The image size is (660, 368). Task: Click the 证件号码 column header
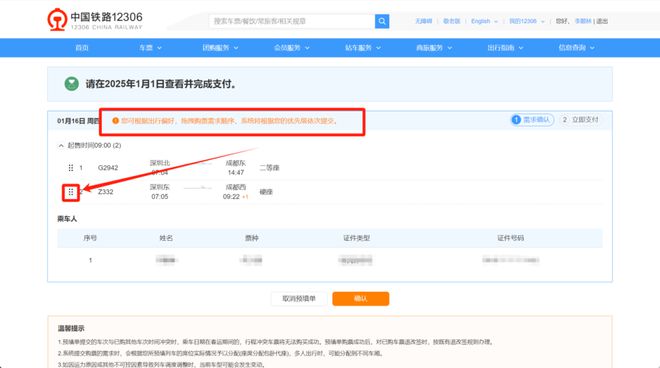[511, 238]
